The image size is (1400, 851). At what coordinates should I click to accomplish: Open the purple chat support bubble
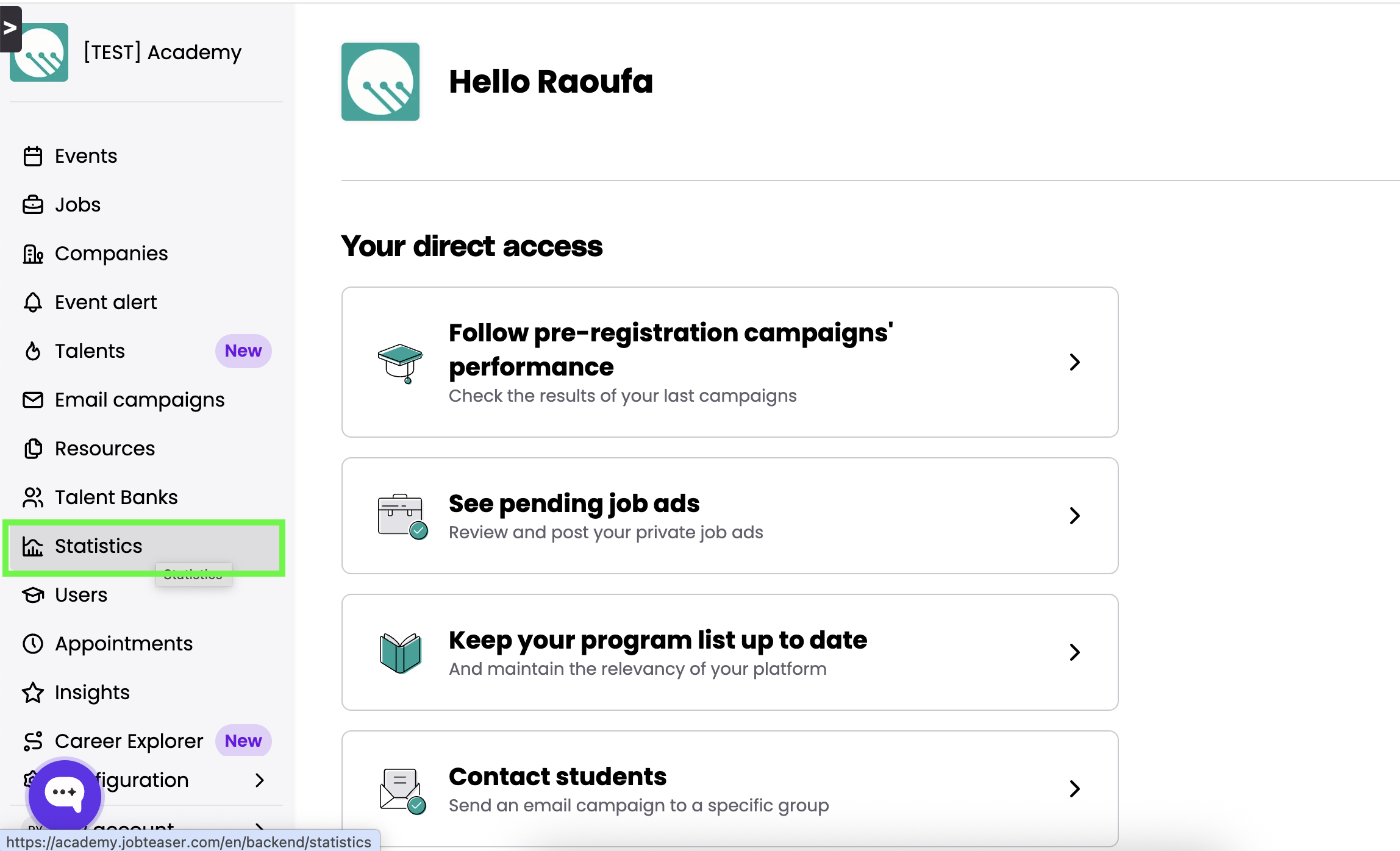point(65,794)
